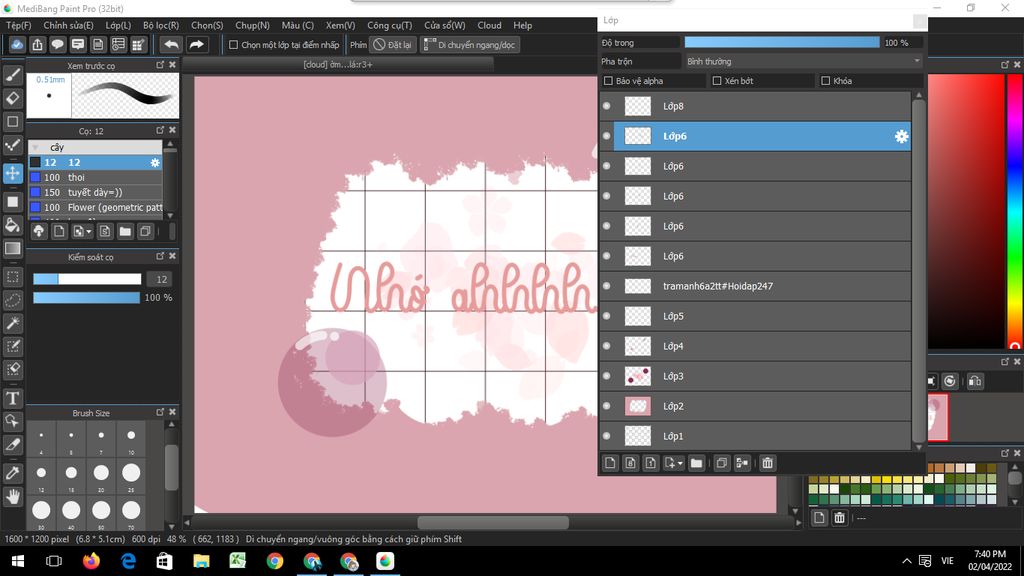Select the Eyedropper tool
The height and width of the screenshot is (576, 1024).
tap(12, 473)
